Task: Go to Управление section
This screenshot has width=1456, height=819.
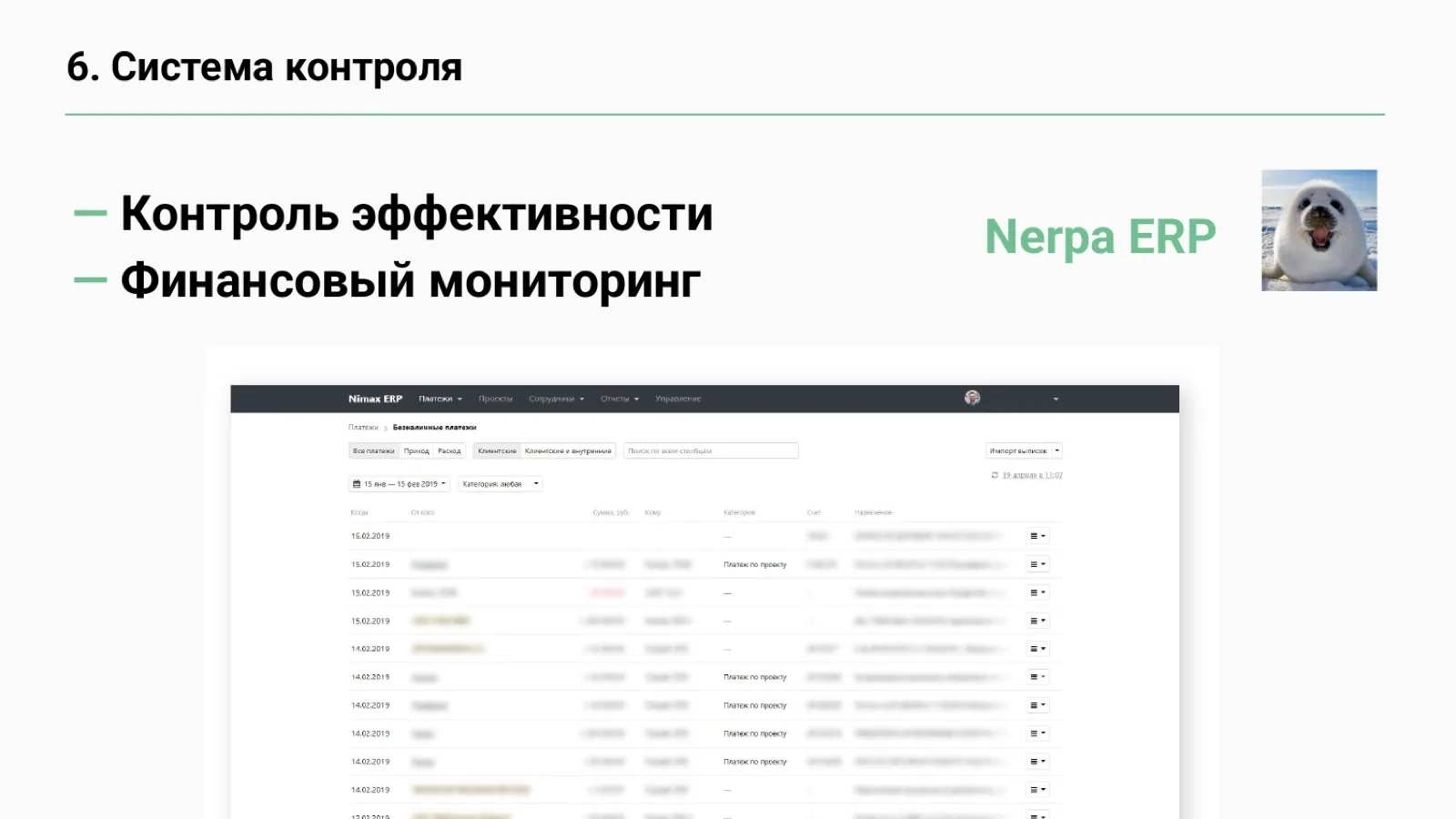Action: 678,399
